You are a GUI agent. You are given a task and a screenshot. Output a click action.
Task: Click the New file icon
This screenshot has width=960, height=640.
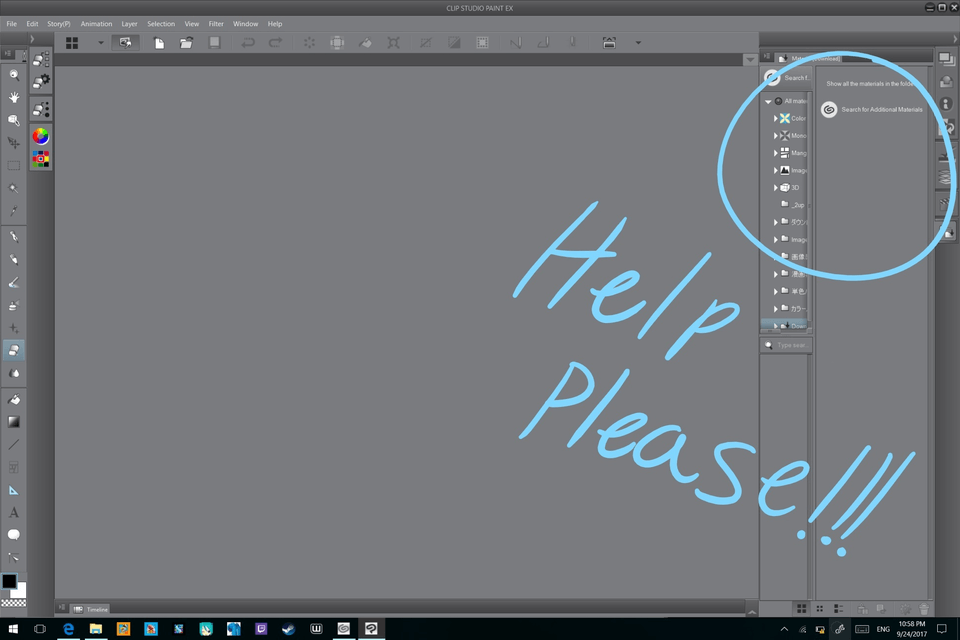(159, 43)
